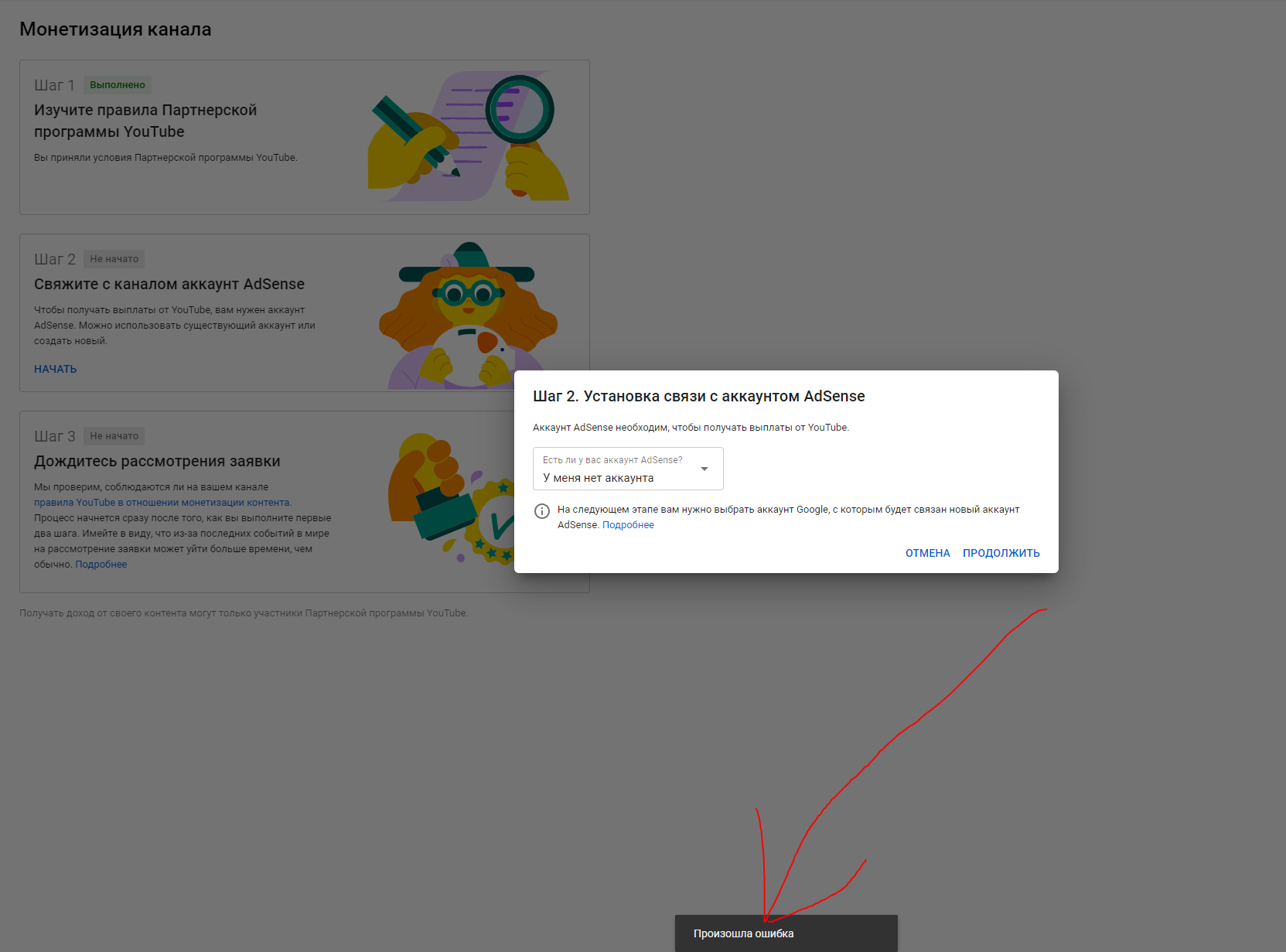
Task: Click the dialog title 'Шаг 2. Установка связи'
Action: point(699,396)
